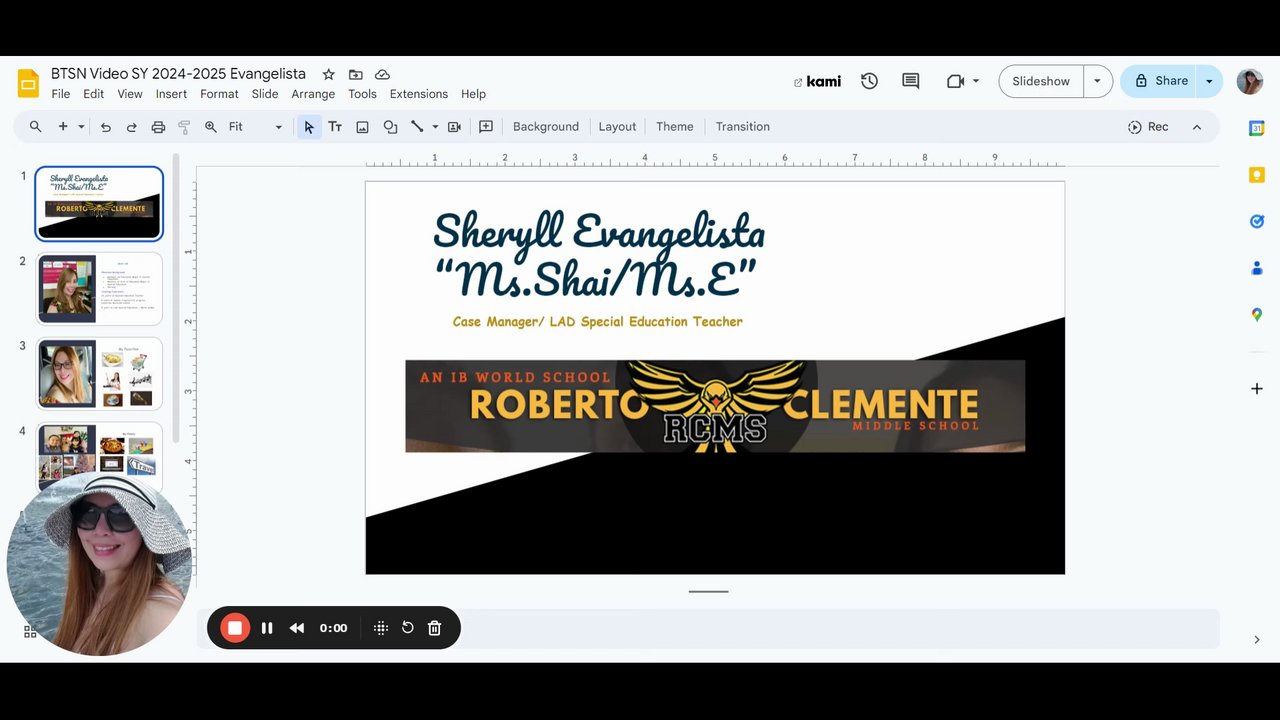
Task: Collapse the toolbar menus with the chevron
Action: point(1196,127)
